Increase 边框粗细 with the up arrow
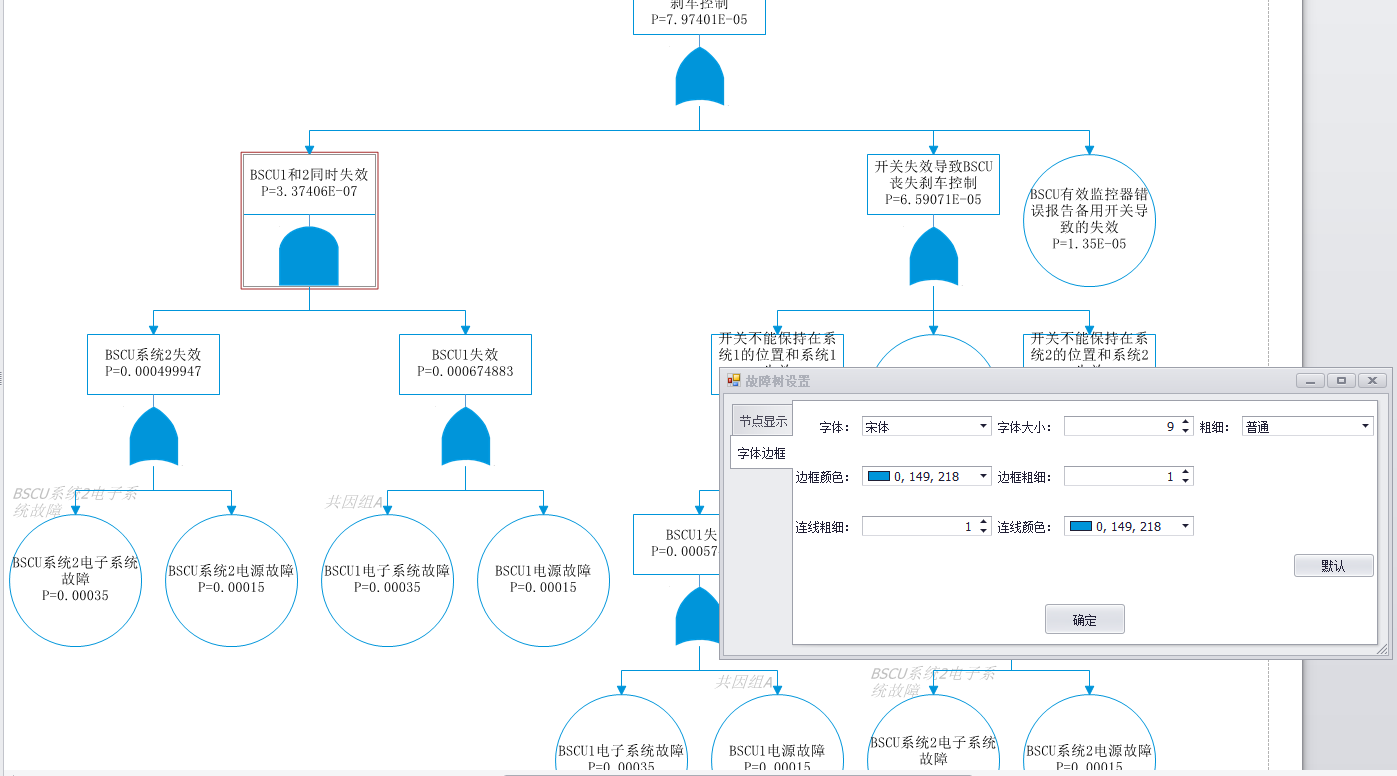This screenshot has height=776, width=1397. (x=1185, y=472)
